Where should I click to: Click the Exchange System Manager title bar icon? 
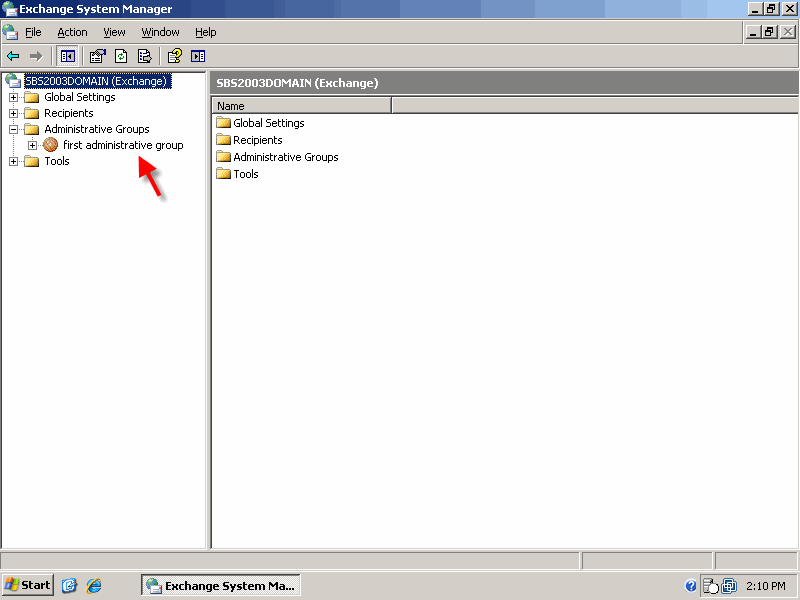click(9, 9)
